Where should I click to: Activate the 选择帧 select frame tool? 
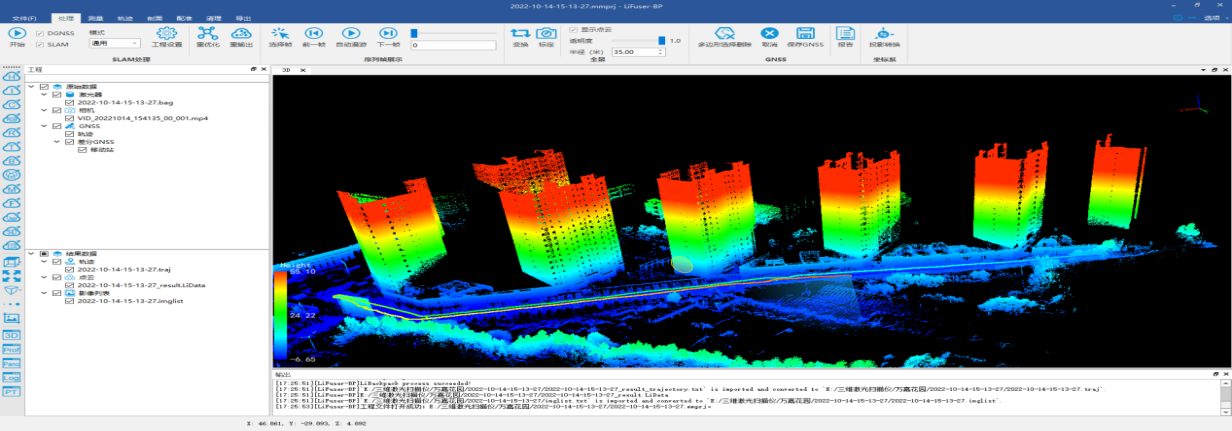(x=280, y=35)
